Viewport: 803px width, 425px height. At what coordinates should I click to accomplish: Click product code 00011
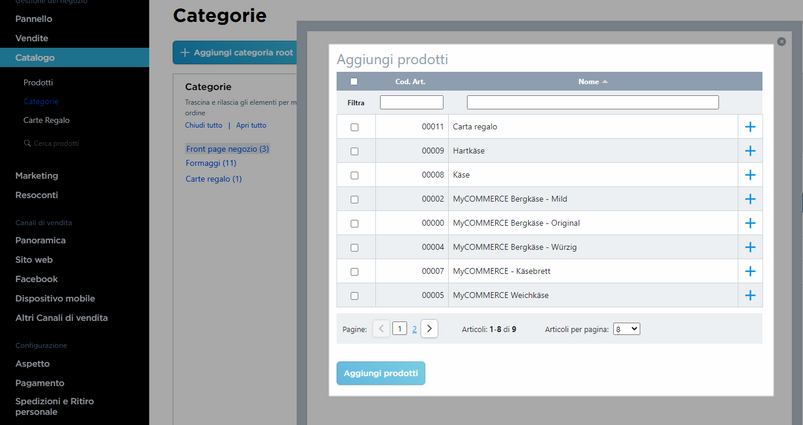click(x=433, y=127)
